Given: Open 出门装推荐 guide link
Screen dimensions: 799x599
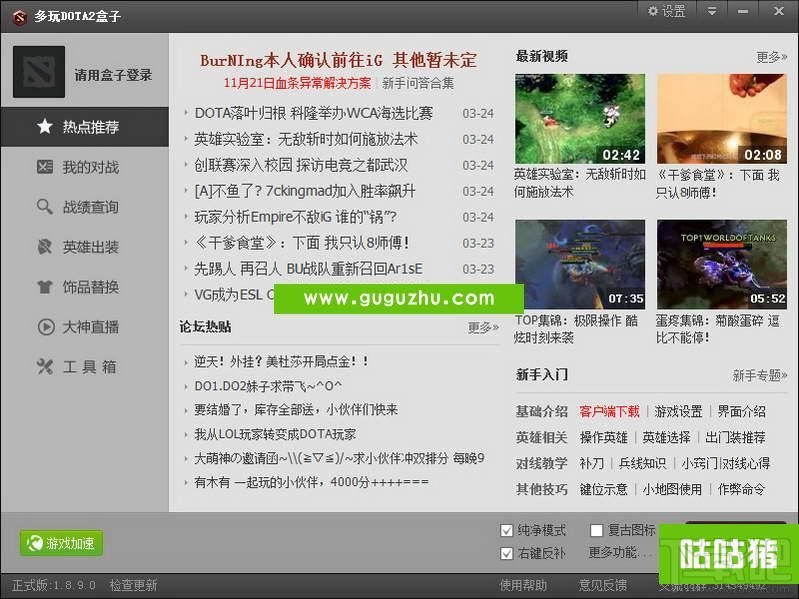Looking at the screenshot, I should [735, 438].
